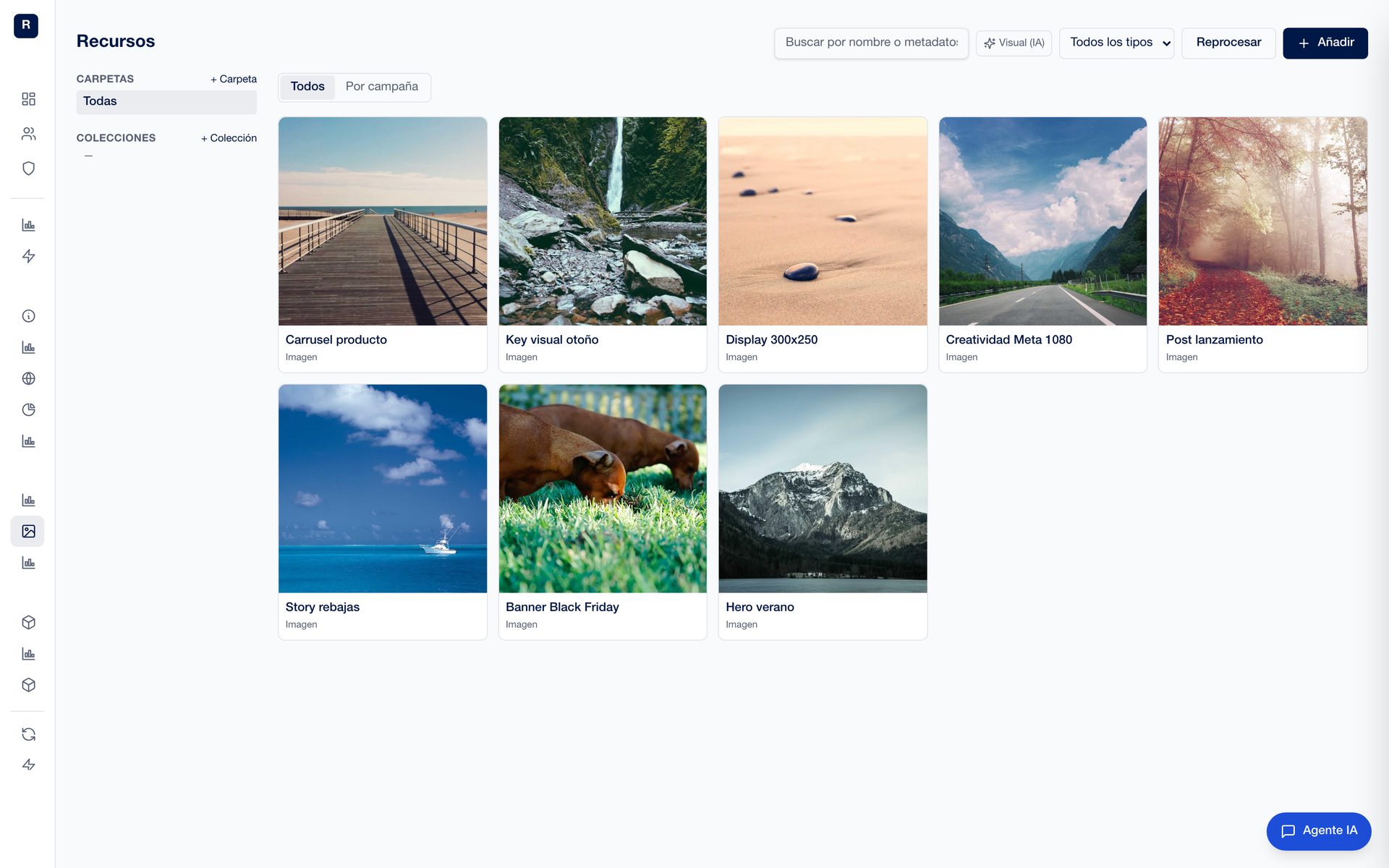Open the globe icon in the sidebar

pyautogui.click(x=28, y=378)
